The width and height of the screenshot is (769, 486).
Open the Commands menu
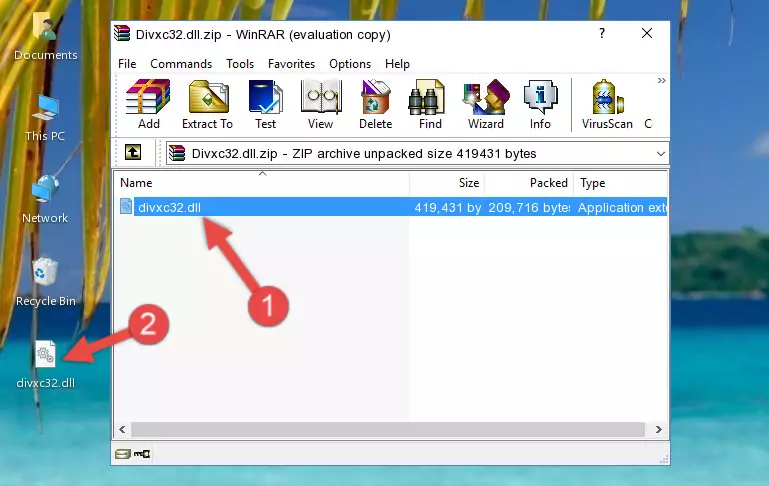(181, 64)
